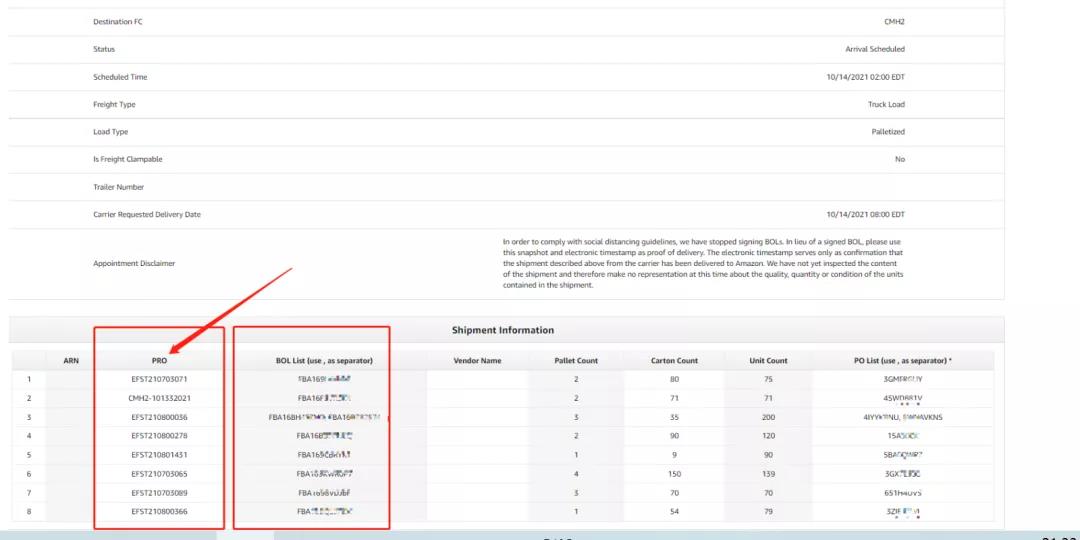Viewport: 1080px width, 540px height.
Task: Click the Pallet Count column header
Action: click(x=576, y=360)
